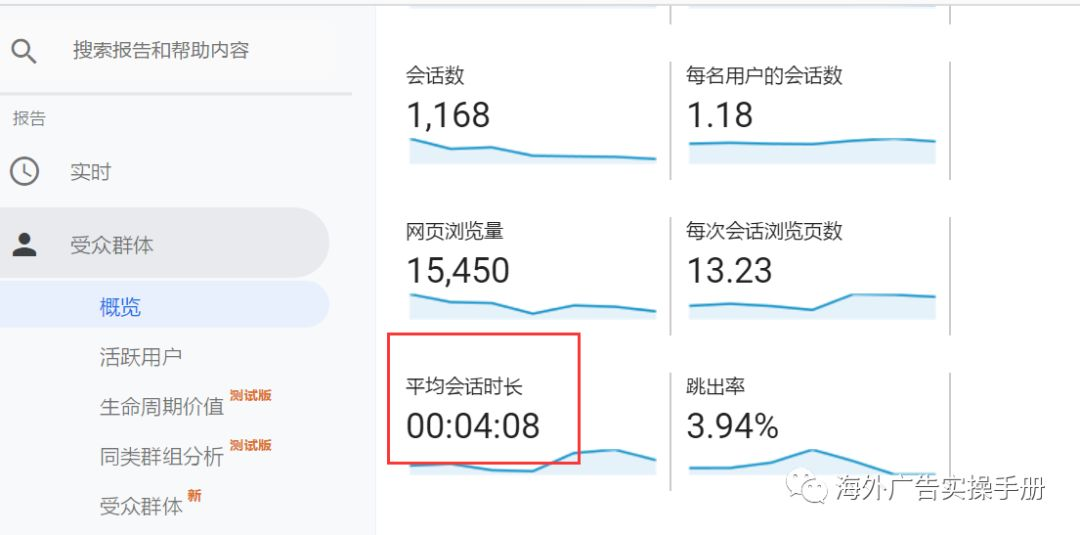
Task: Select the 平均会话时长 metric 00:04:08
Action: pyautogui.click(x=472, y=426)
